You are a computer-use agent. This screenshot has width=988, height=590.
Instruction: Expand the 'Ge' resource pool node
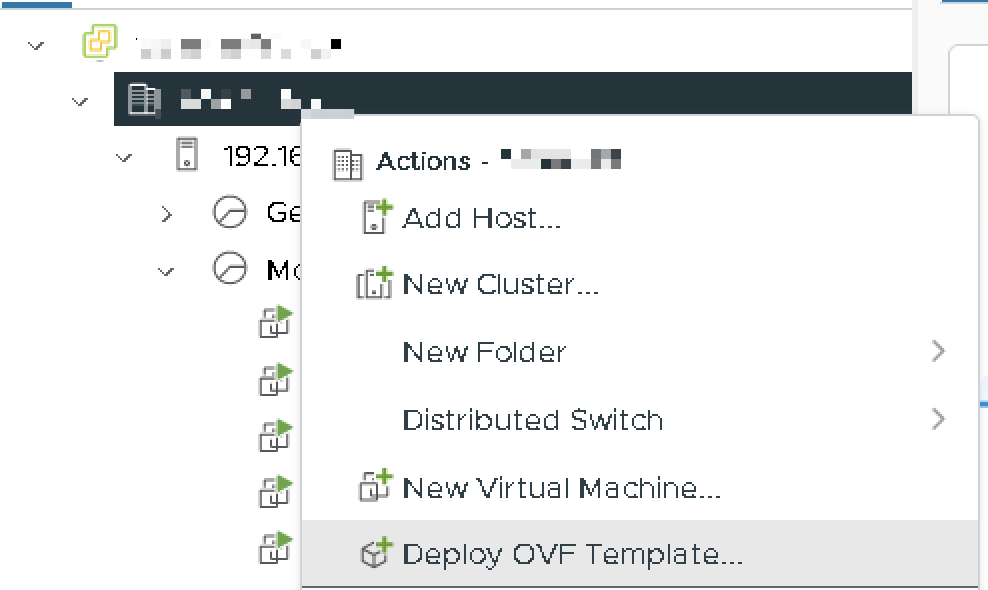click(x=167, y=213)
